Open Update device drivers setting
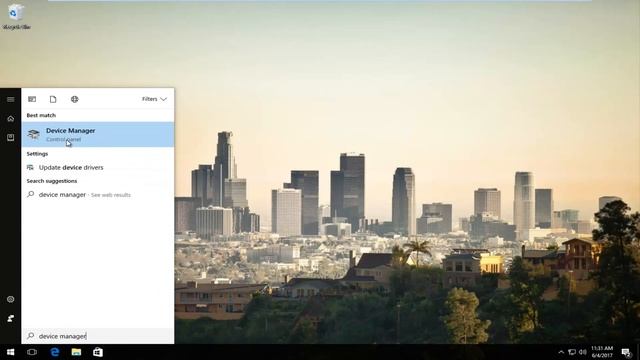The height and width of the screenshot is (360, 640). (x=98, y=167)
